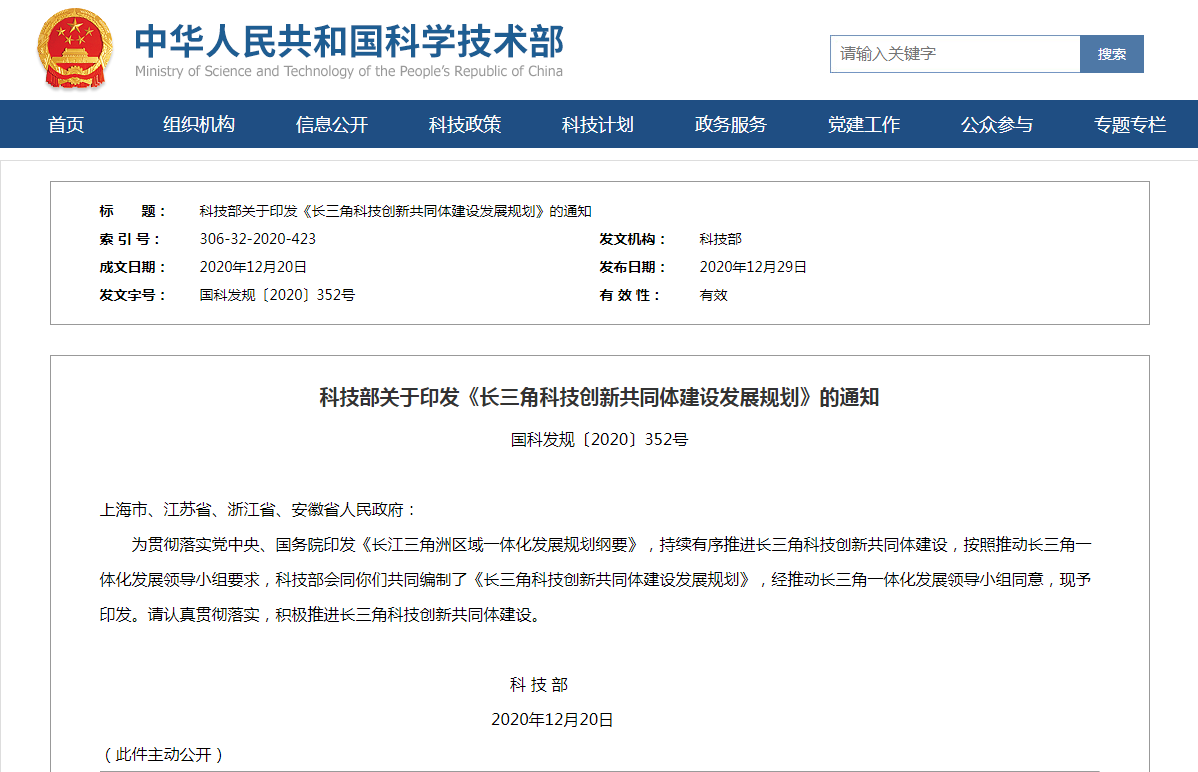Screen dimensions: 1198x772
Task: Click the document title in metadata table
Action: pyautogui.click(x=395, y=211)
